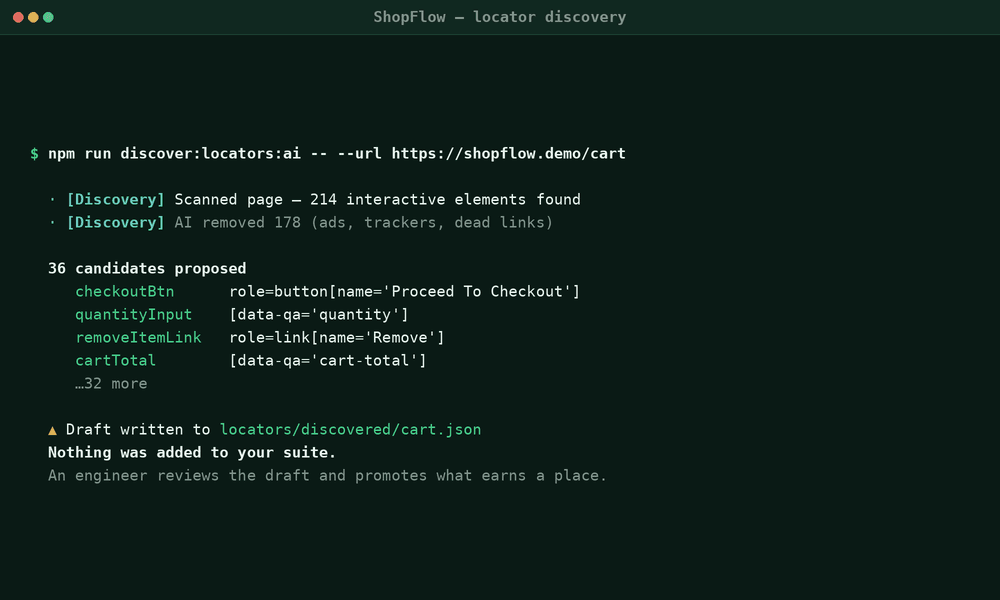The width and height of the screenshot is (1000, 600).
Task: Select the quantityInput locator name
Action: [x=133, y=314]
